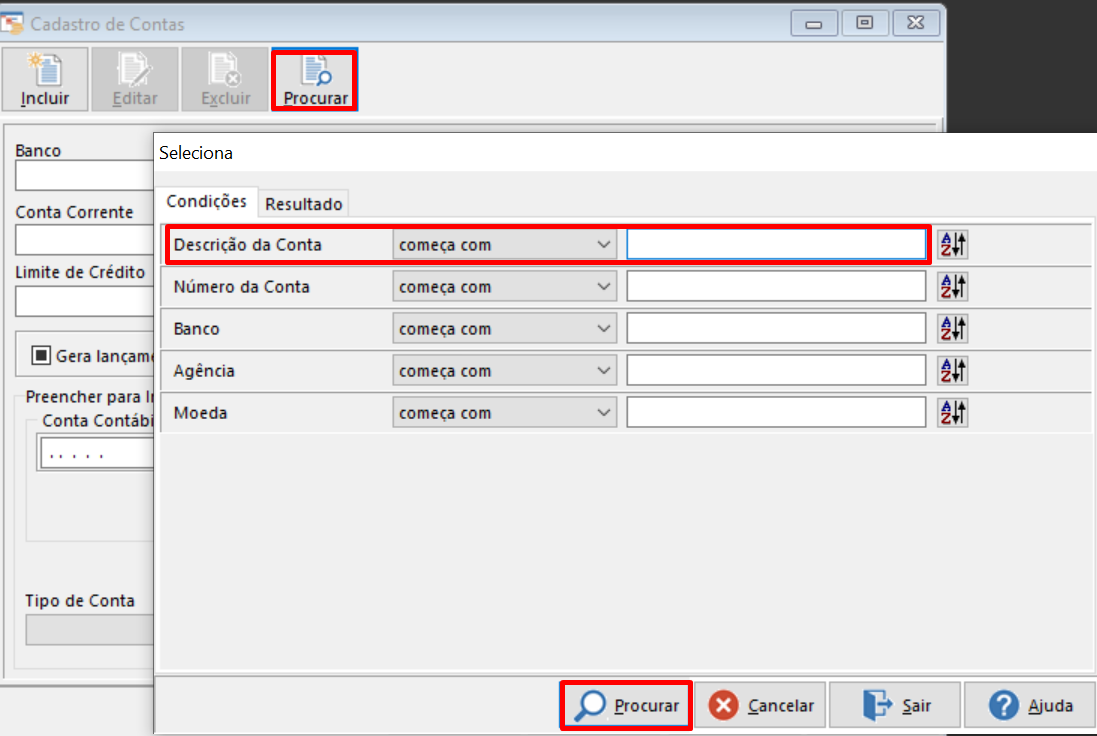
Task: Toggle the Gera lançamento checkbox
Action: click(41, 355)
